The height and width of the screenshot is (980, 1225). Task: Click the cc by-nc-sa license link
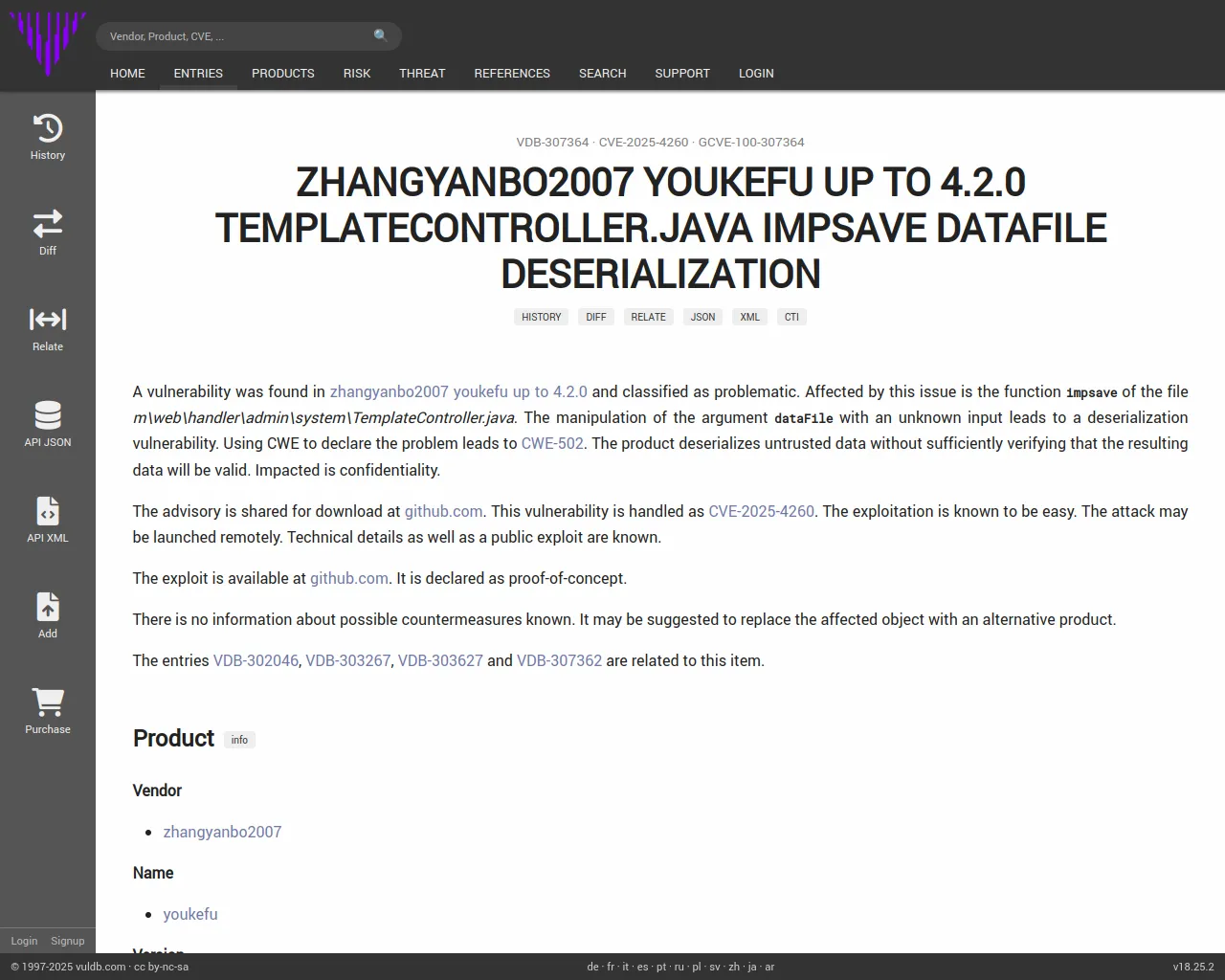[161, 967]
